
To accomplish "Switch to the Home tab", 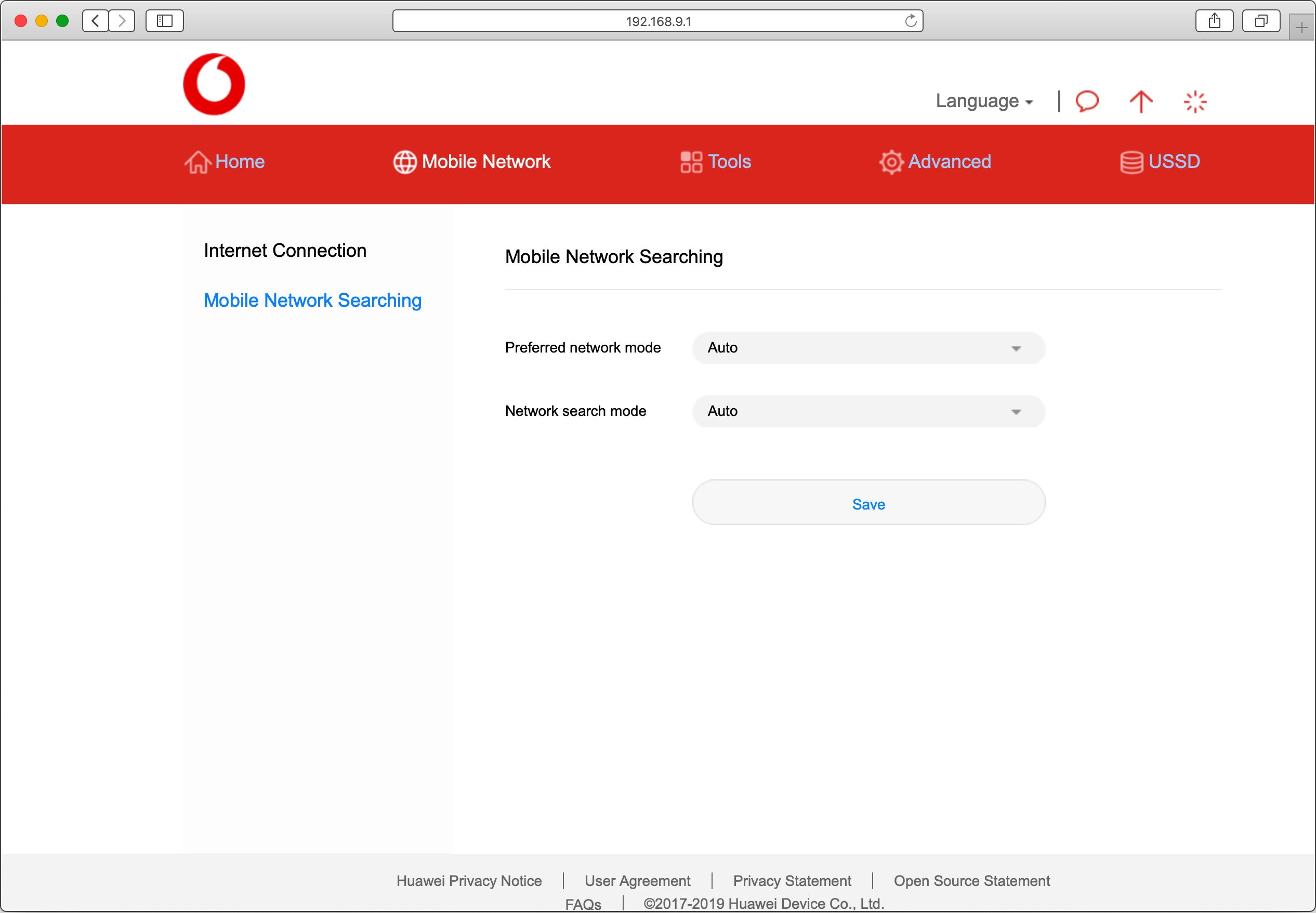I will click(x=240, y=162).
